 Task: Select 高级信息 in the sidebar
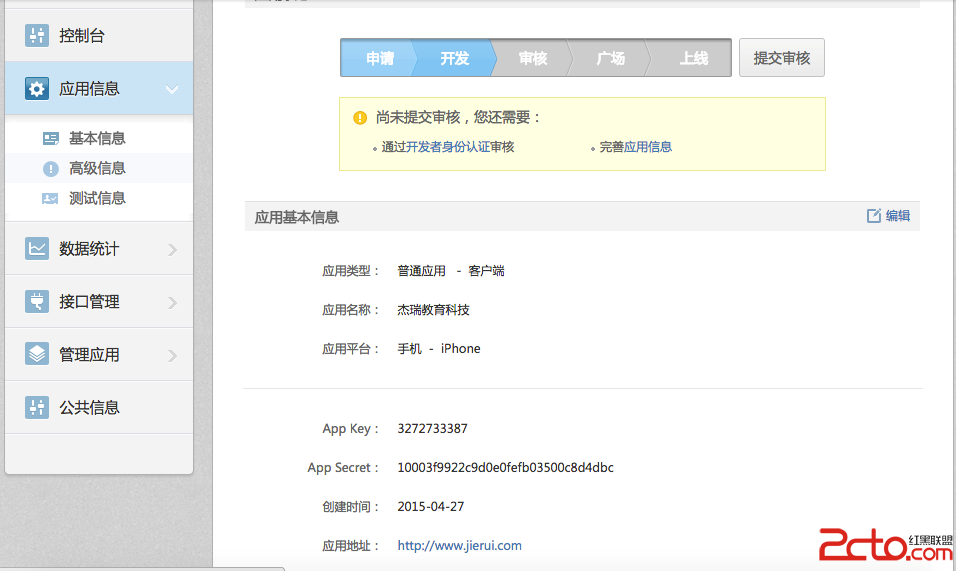(x=97, y=169)
